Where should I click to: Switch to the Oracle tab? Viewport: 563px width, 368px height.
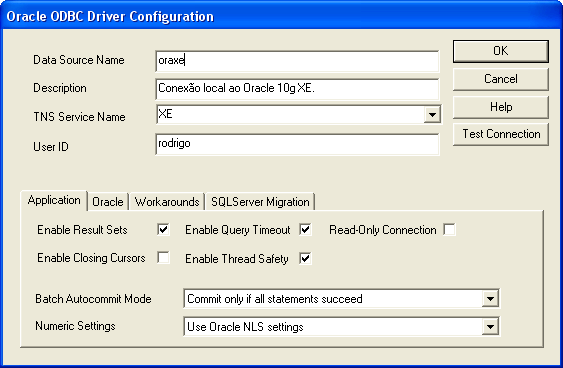[108, 202]
